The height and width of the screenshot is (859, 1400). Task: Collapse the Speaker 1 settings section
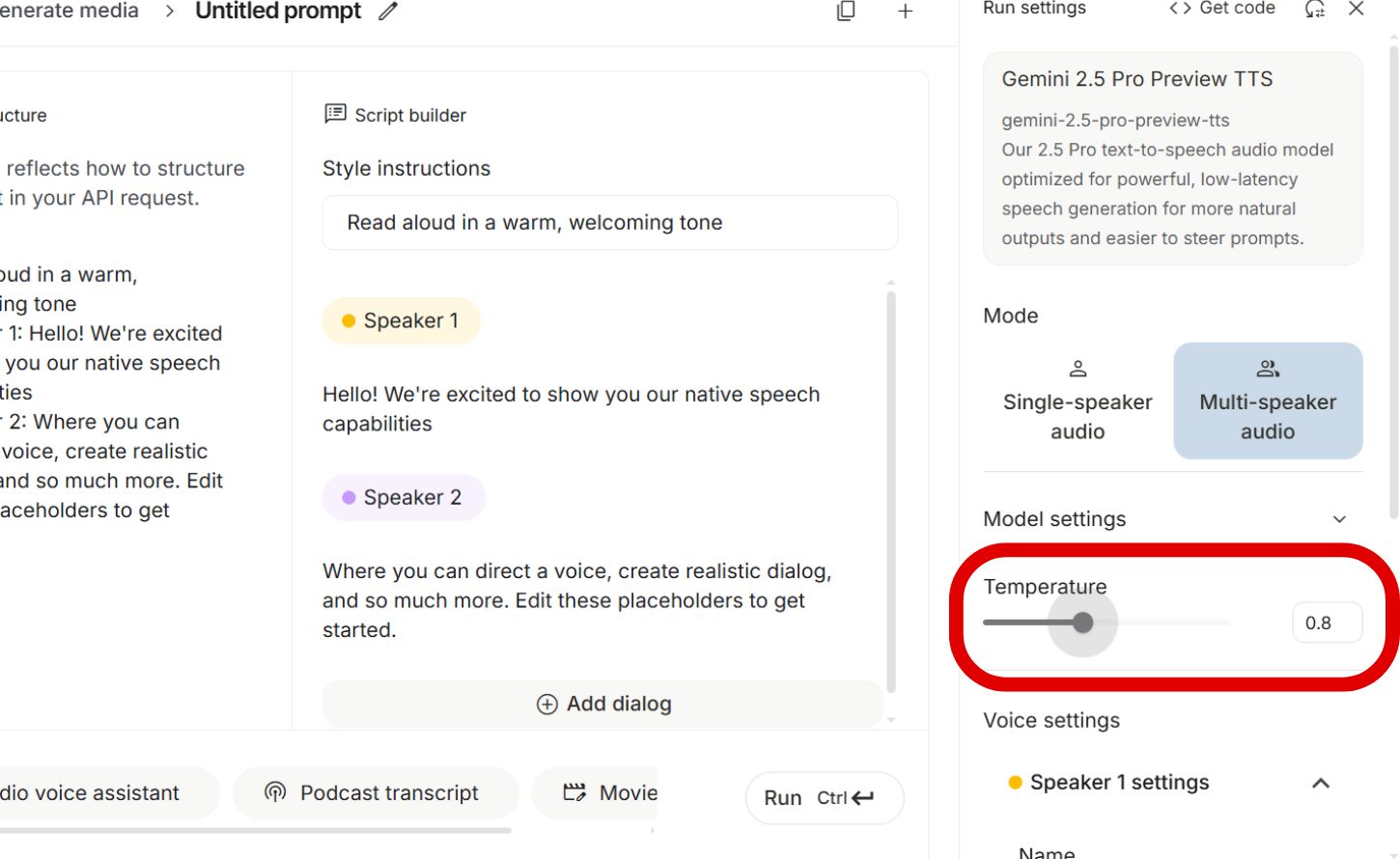1320,783
